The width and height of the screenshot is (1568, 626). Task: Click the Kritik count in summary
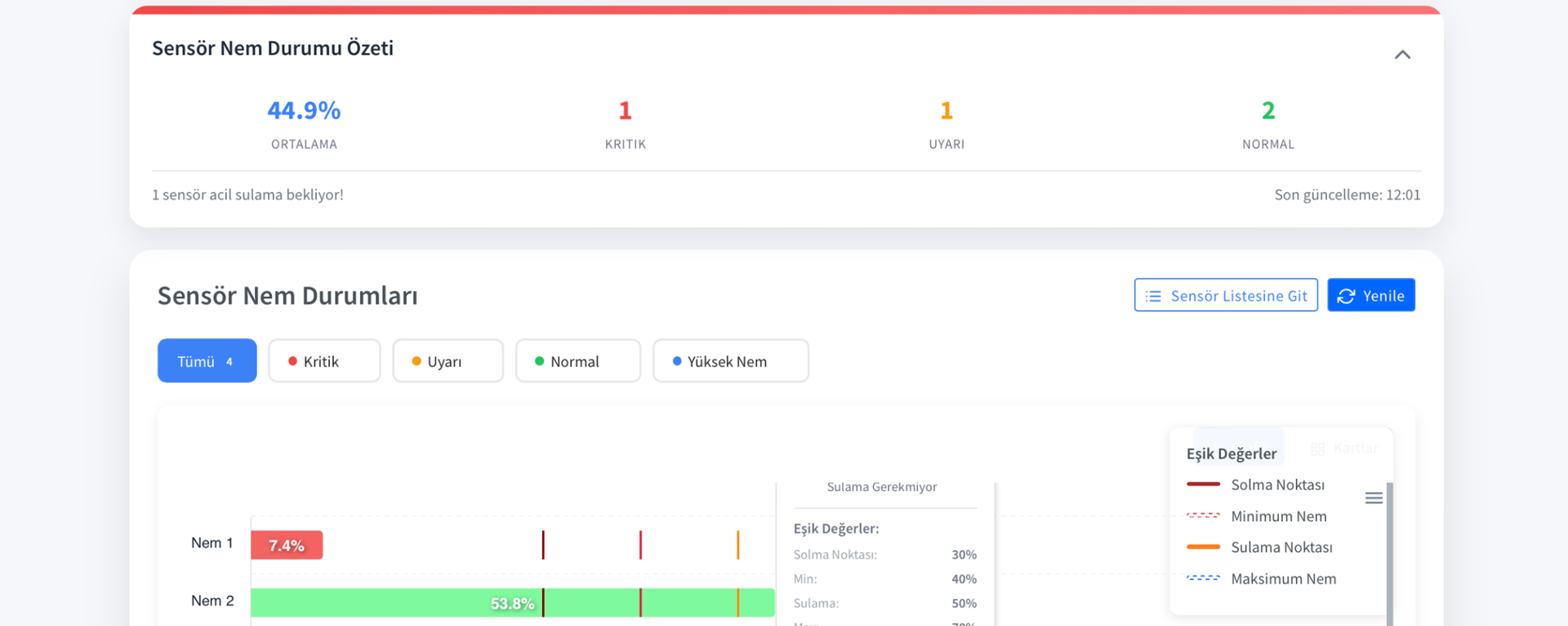tap(625, 110)
